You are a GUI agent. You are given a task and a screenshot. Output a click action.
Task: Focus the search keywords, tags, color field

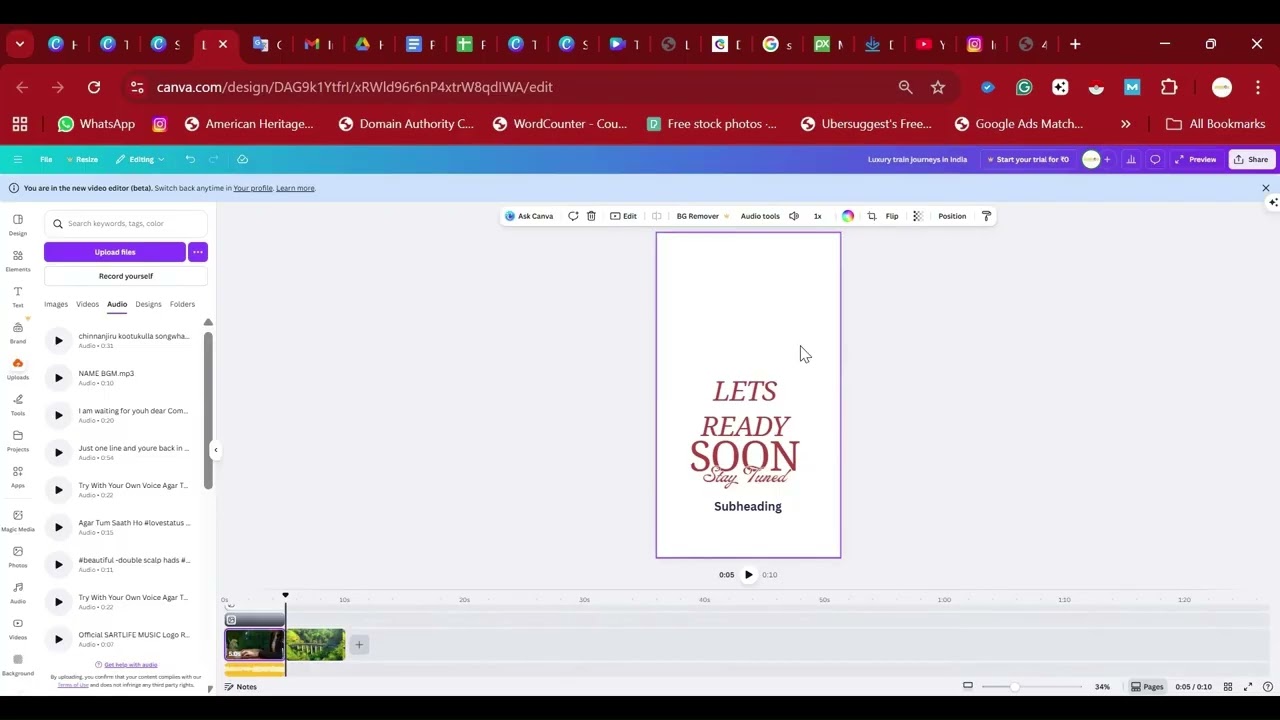[126, 223]
